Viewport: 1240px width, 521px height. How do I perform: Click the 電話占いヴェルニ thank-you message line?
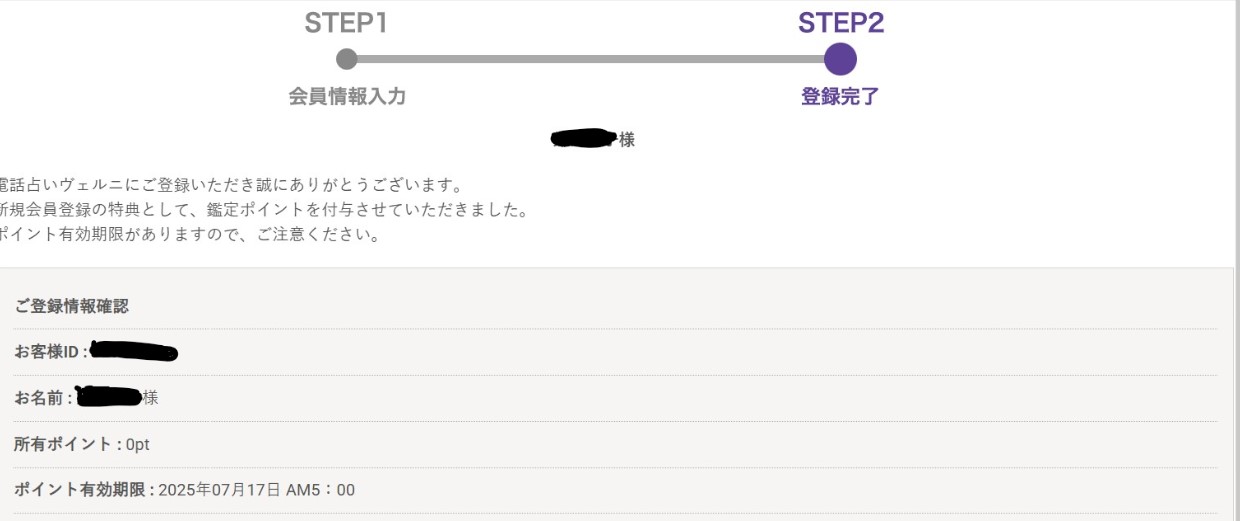(231, 185)
